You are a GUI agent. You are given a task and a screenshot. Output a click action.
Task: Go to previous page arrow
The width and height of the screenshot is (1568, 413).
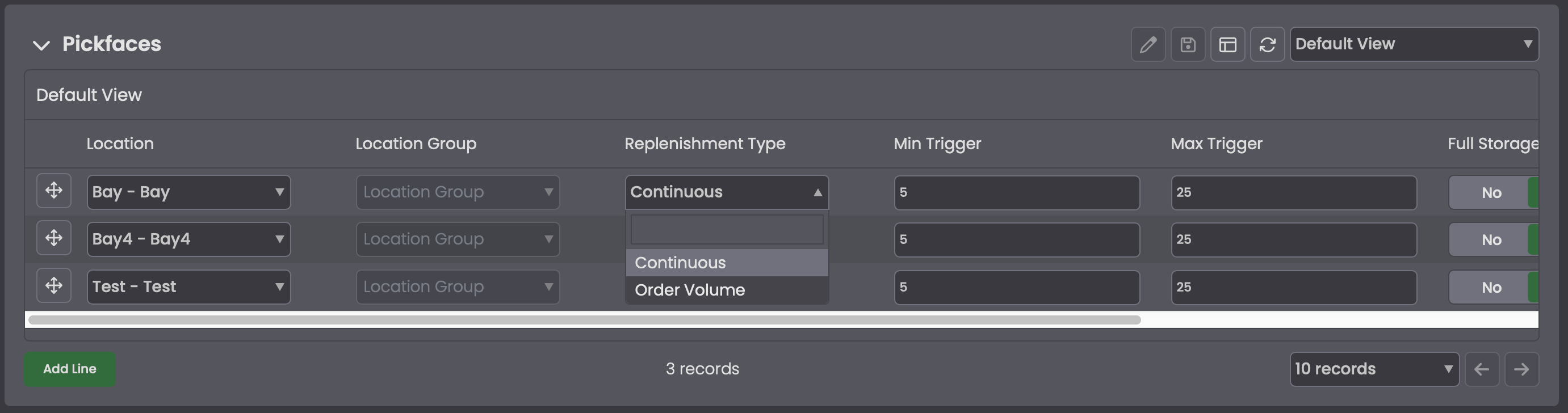tap(1482, 369)
